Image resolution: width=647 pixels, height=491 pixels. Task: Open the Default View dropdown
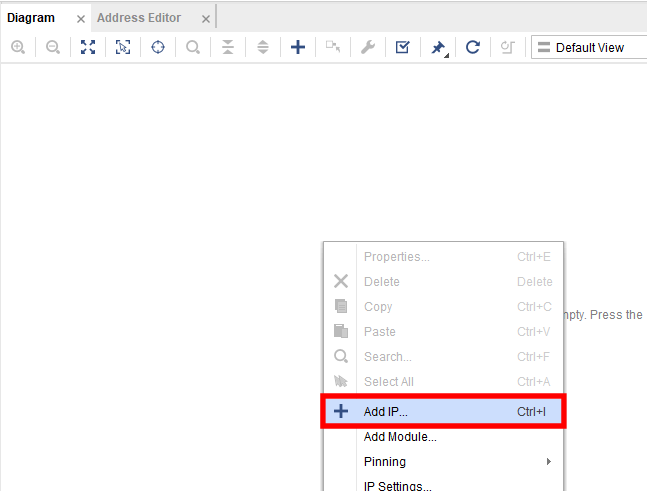click(589, 47)
